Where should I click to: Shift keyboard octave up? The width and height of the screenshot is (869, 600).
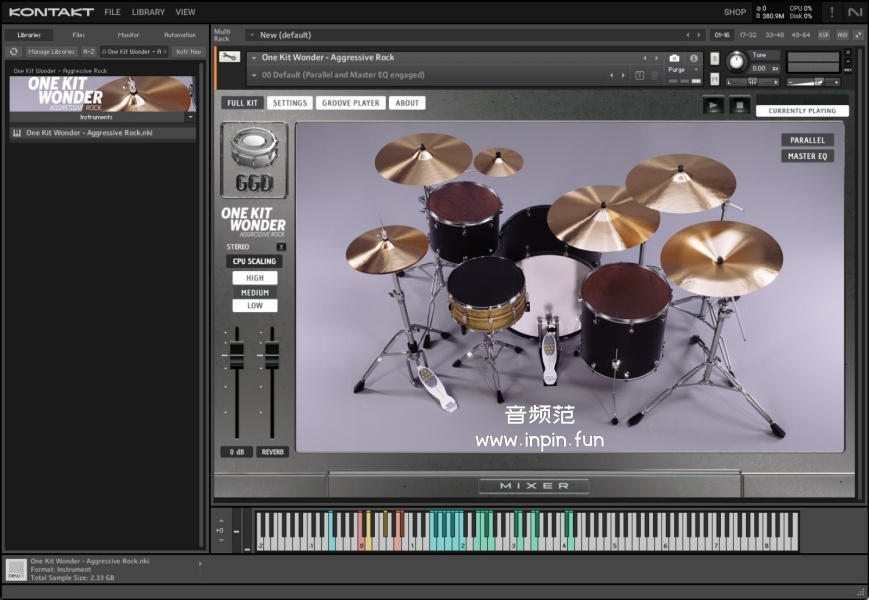[x=221, y=521]
